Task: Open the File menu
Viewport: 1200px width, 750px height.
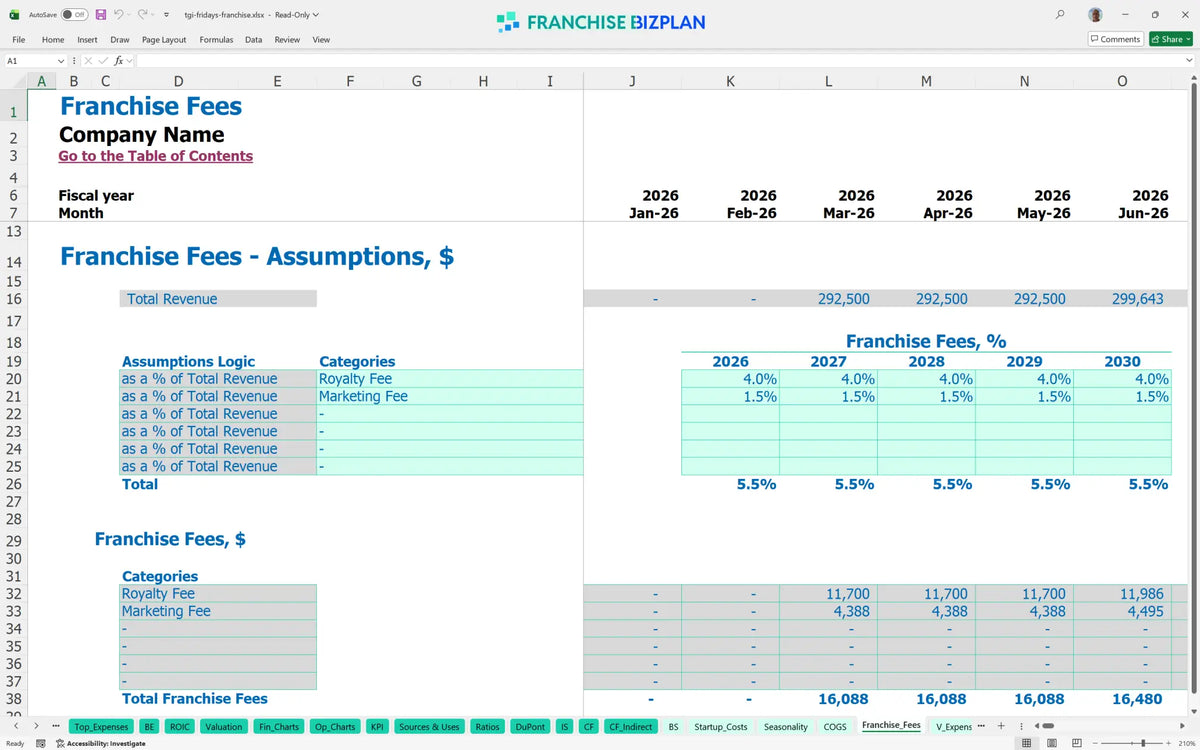Action: click(x=18, y=40)
